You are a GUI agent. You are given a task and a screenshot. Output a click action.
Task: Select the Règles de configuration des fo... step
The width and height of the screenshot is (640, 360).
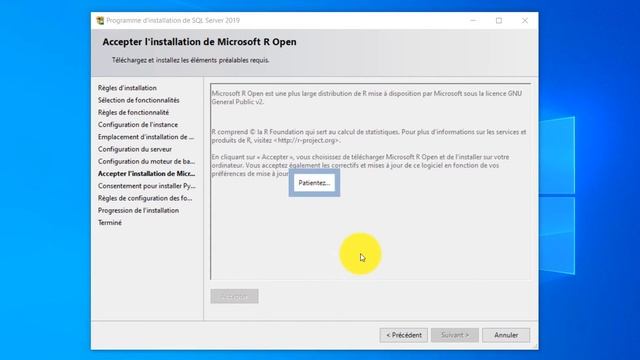tap(145, 198)
